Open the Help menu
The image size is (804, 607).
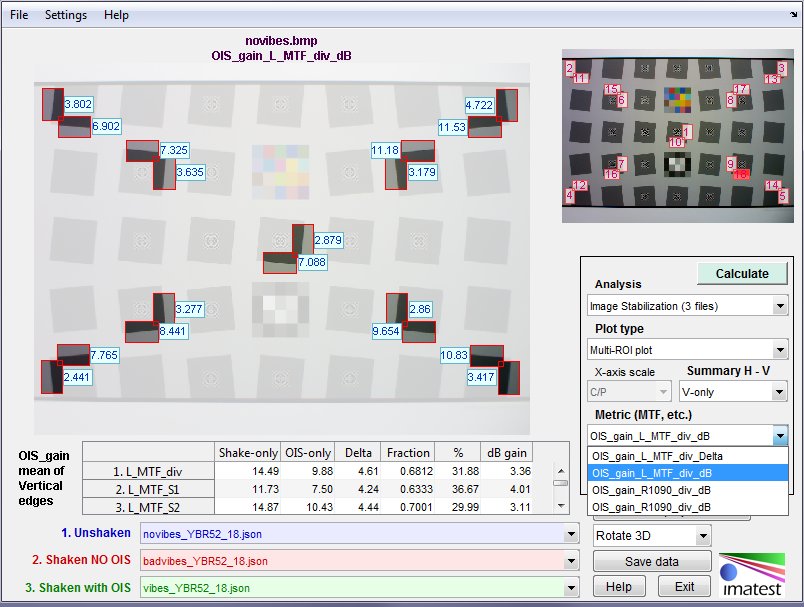coord(116,15)
